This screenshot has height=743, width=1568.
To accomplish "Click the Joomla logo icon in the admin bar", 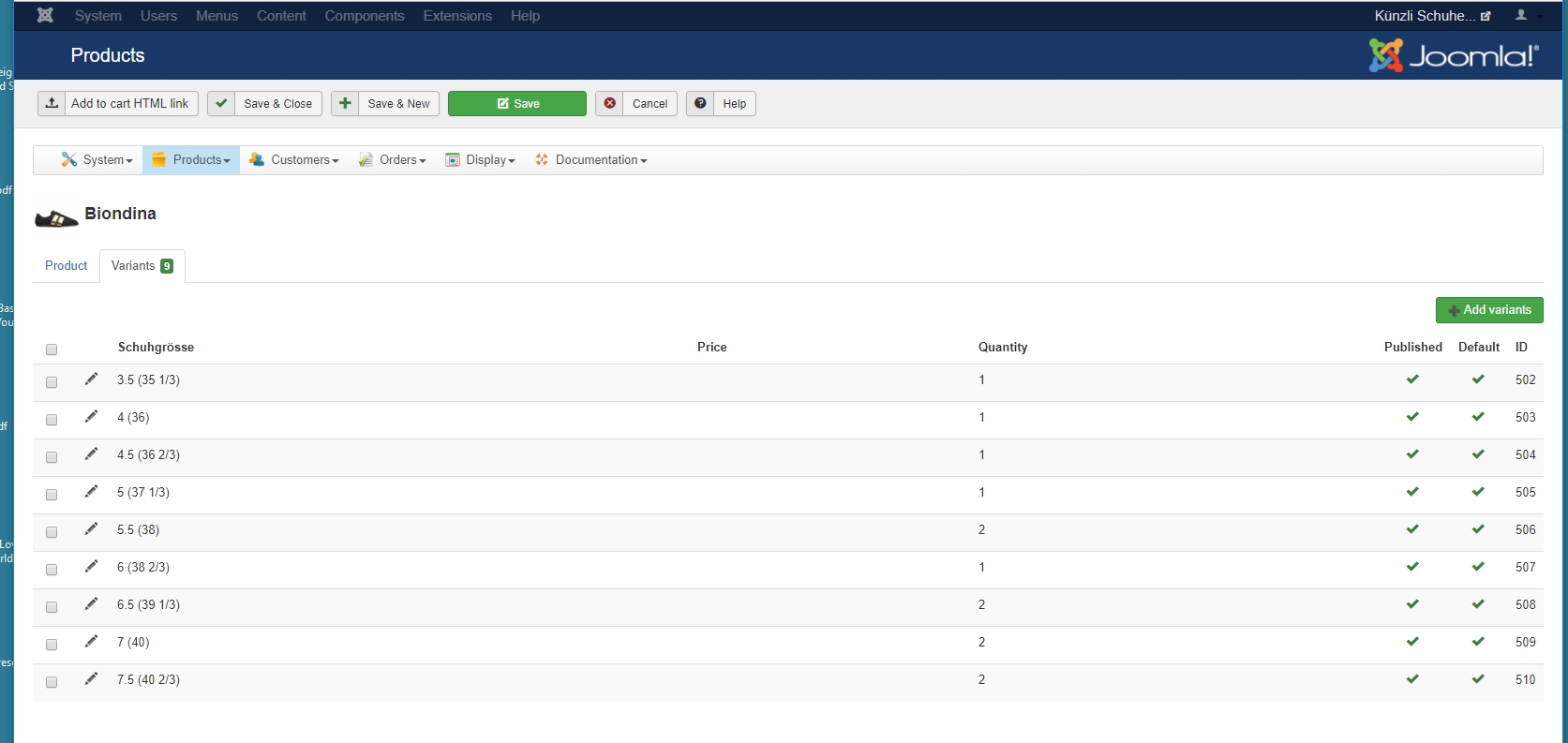I will [45, 15].
